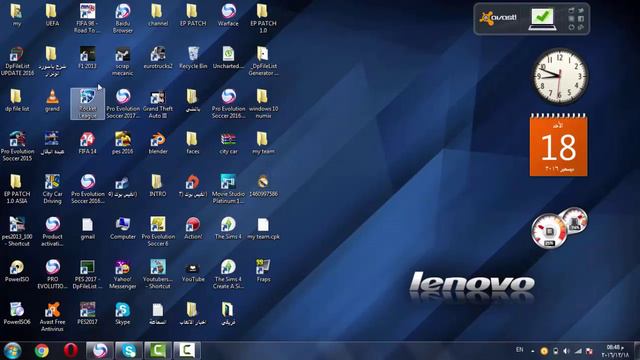Open the PowerISO6 installer icon
Screen dimensions: 640x360
tap(17, 313)
